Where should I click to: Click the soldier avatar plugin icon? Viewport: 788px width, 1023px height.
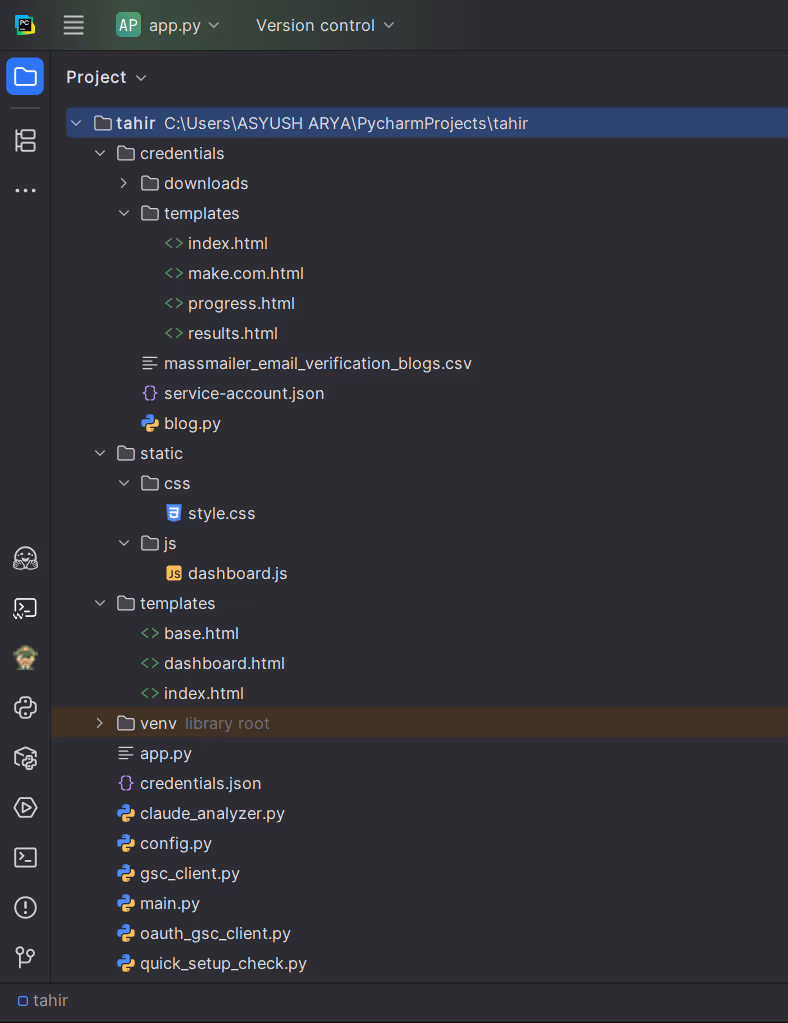click(25, 658)
